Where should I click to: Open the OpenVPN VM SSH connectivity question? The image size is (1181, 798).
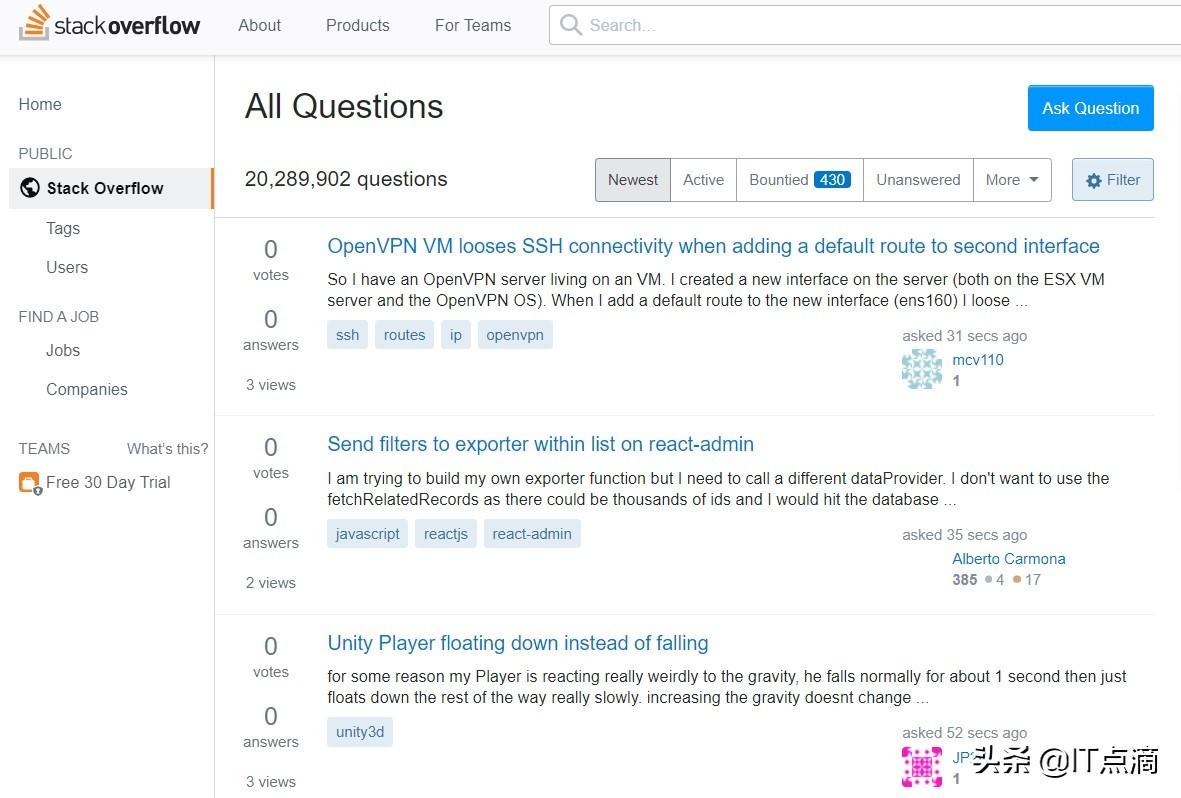point(713,246)
